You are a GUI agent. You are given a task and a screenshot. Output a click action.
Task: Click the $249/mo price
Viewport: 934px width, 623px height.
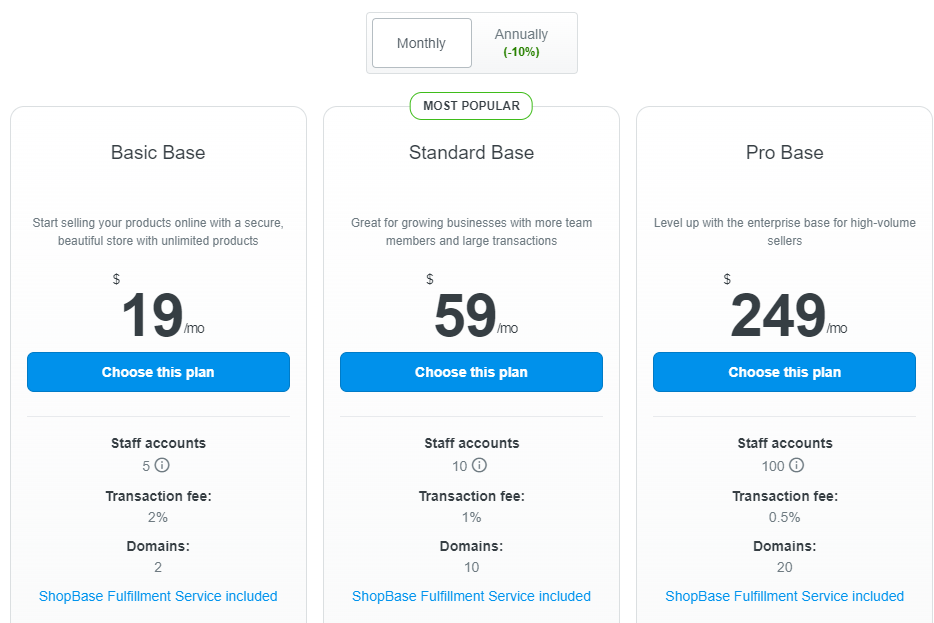(785, 309)
